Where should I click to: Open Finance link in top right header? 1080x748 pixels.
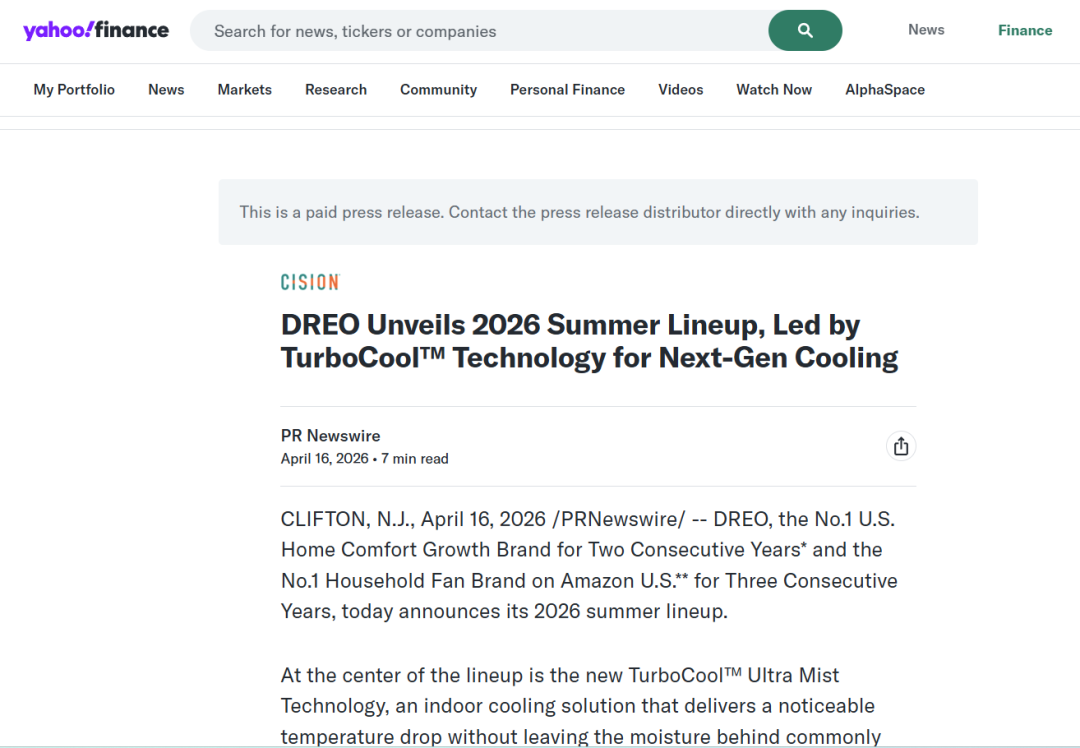tap(1025, 30)
